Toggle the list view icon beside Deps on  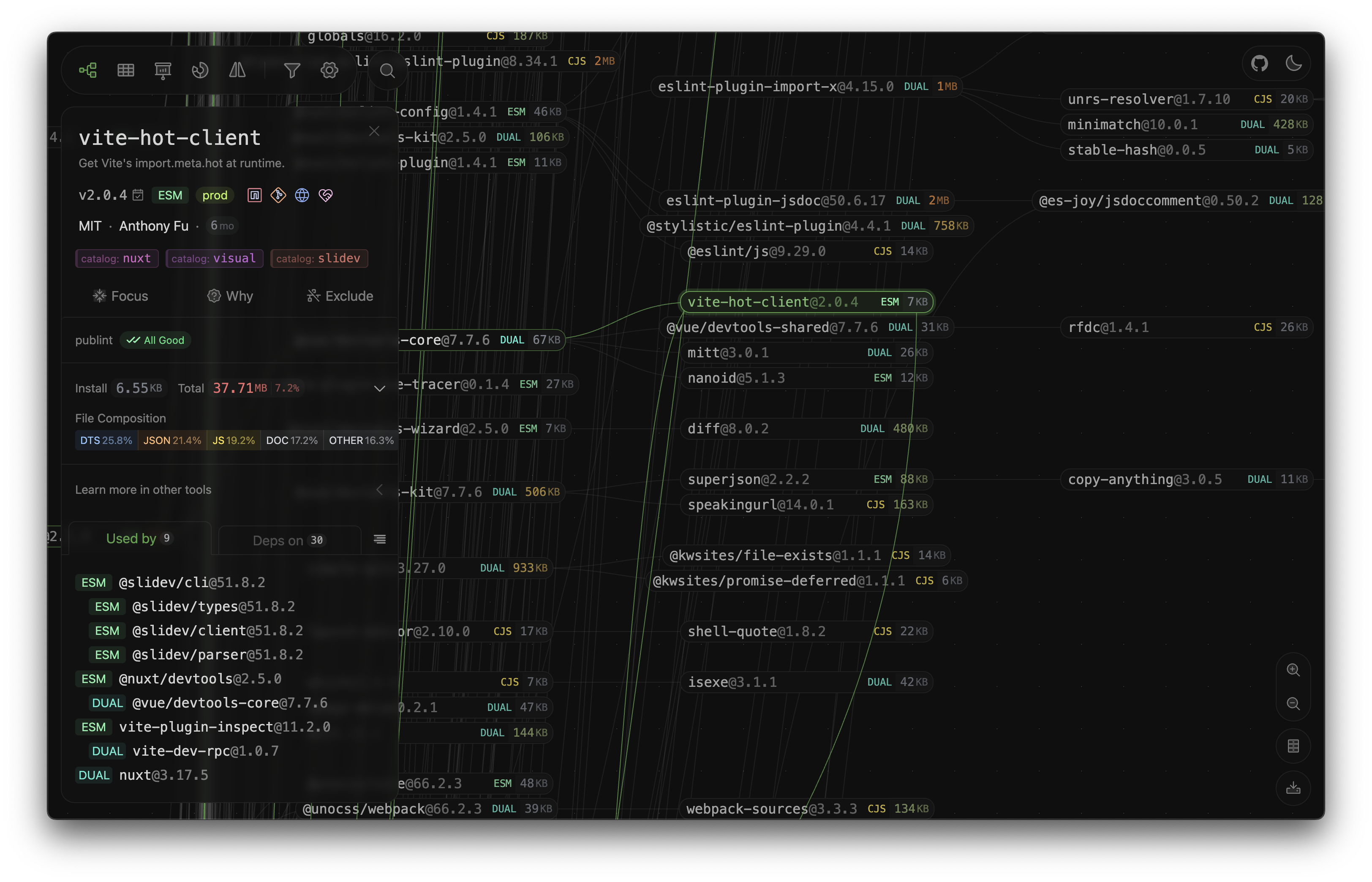coord(380,539)
